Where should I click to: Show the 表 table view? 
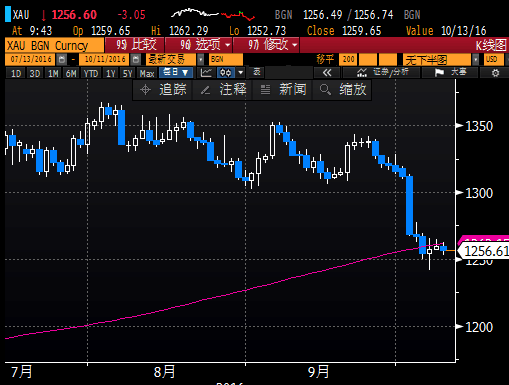[256, 72]
